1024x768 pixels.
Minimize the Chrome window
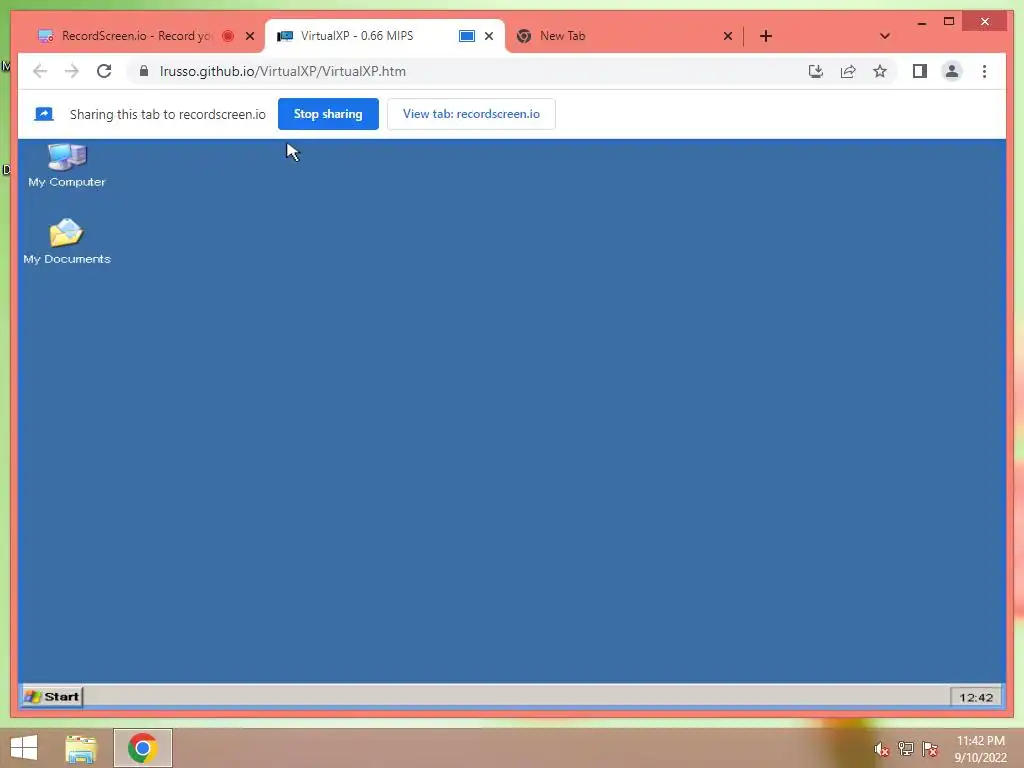[921, 22]
